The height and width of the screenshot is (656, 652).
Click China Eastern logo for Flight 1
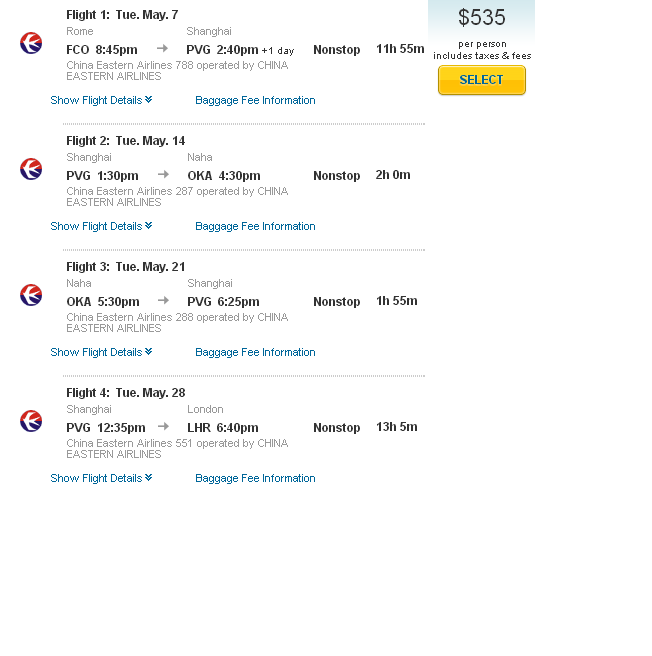click(31, 43)
